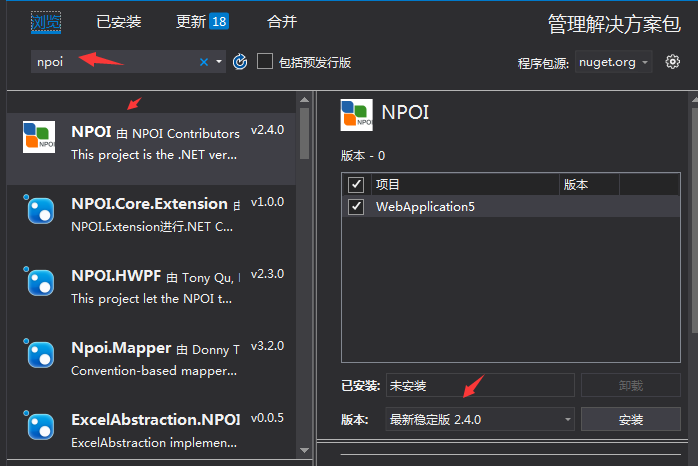
Task: Click scroll-down arrow of package list
Action: click(x=304, y=450)
